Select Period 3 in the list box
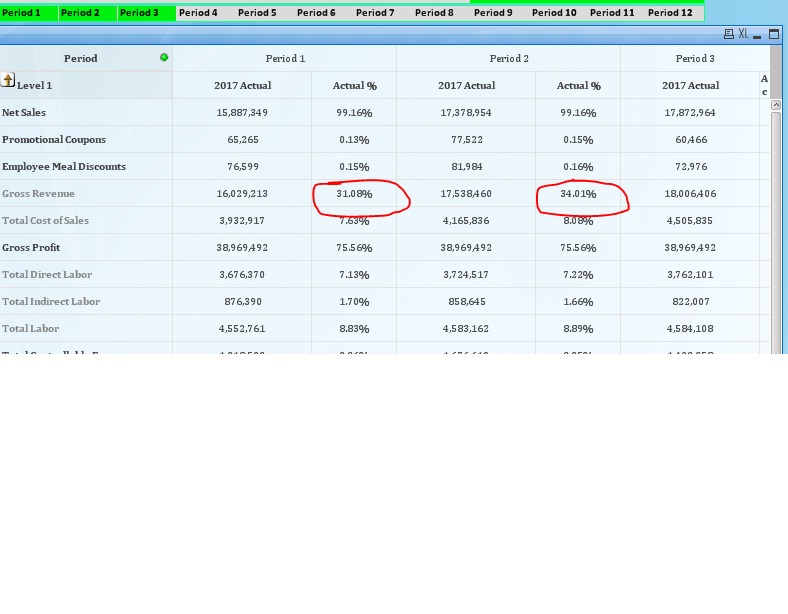 pyautogui.click(x=147, y=13)
